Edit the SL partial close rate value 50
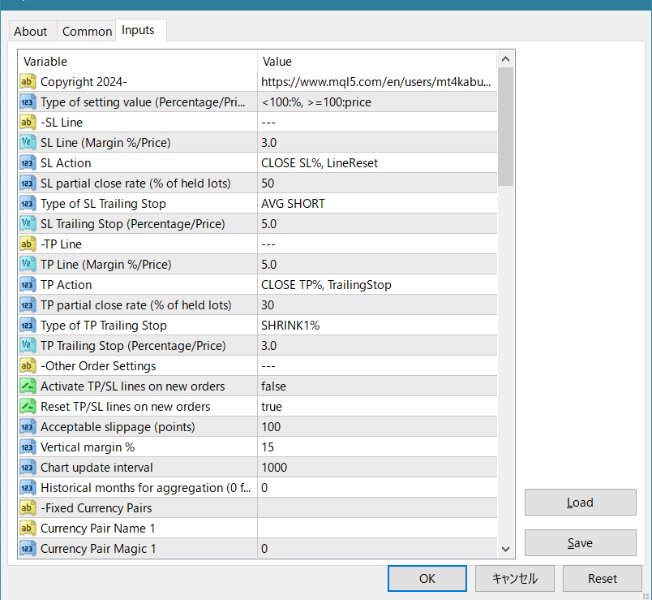Screen dimensions: 652x600 tap(377, 183)
